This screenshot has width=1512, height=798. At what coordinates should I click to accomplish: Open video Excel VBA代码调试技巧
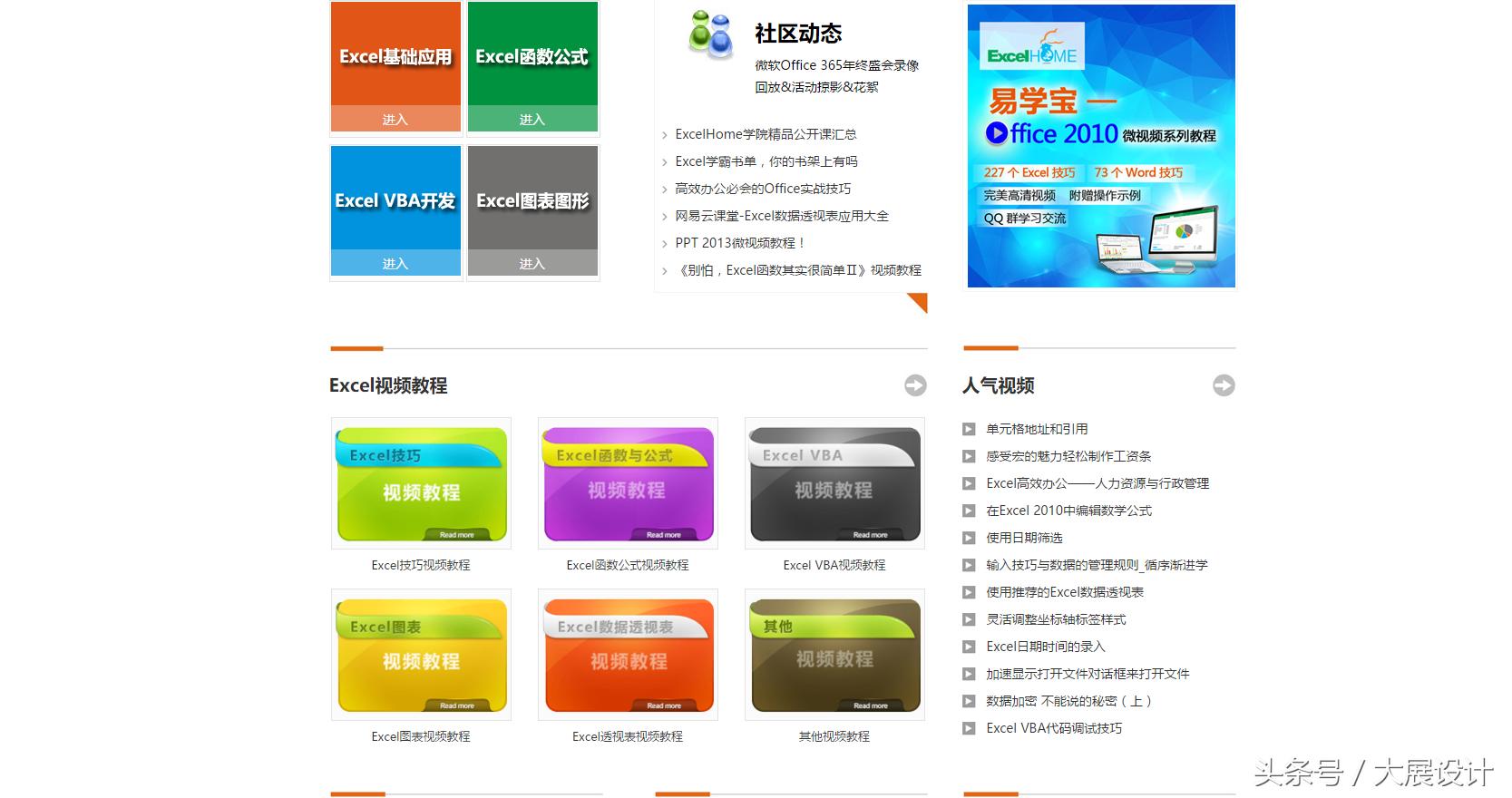tap(1054, 728)
